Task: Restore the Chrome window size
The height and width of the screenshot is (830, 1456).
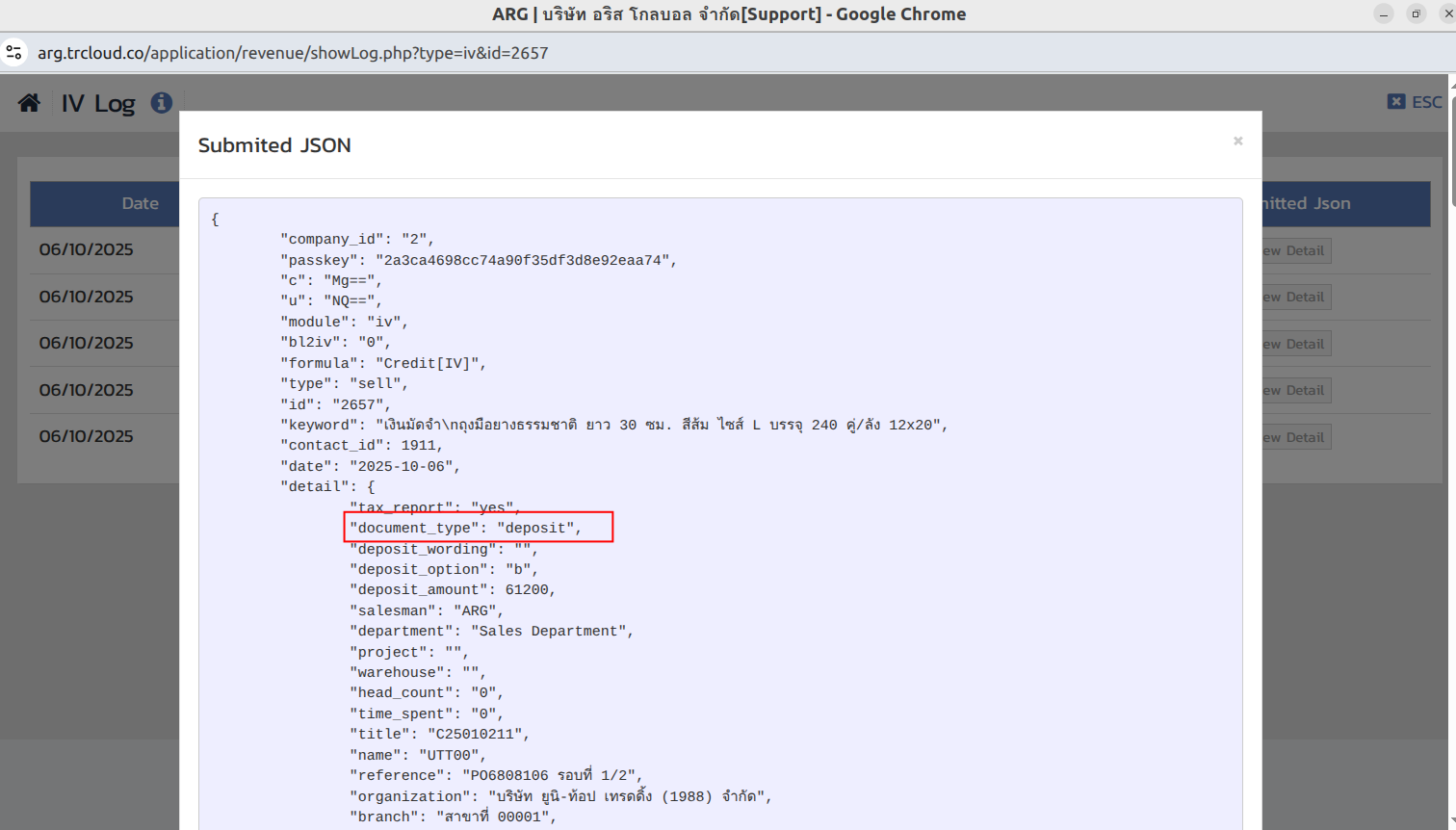Action: [x=1416, y=13]
